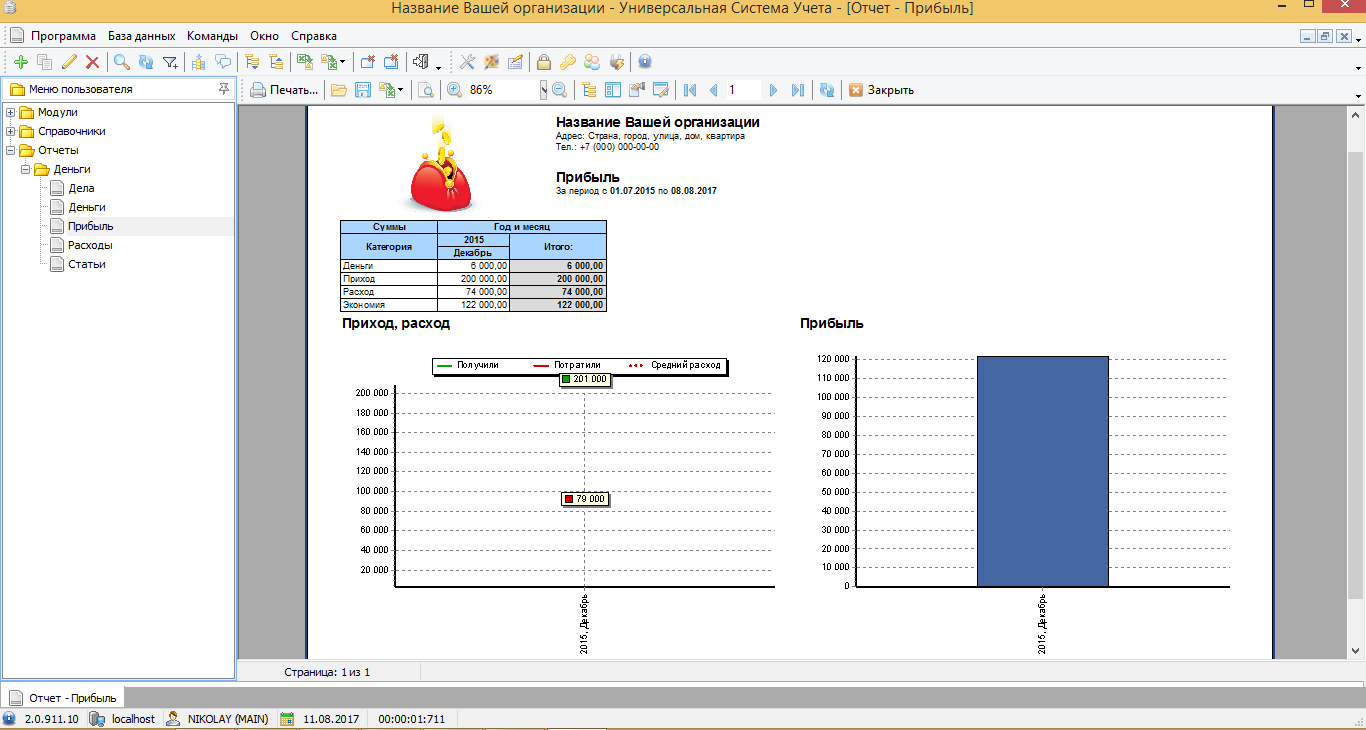Click the Users icon in main toolbar
Viewport: 1366px width, 730px height.
coord(592,62)
